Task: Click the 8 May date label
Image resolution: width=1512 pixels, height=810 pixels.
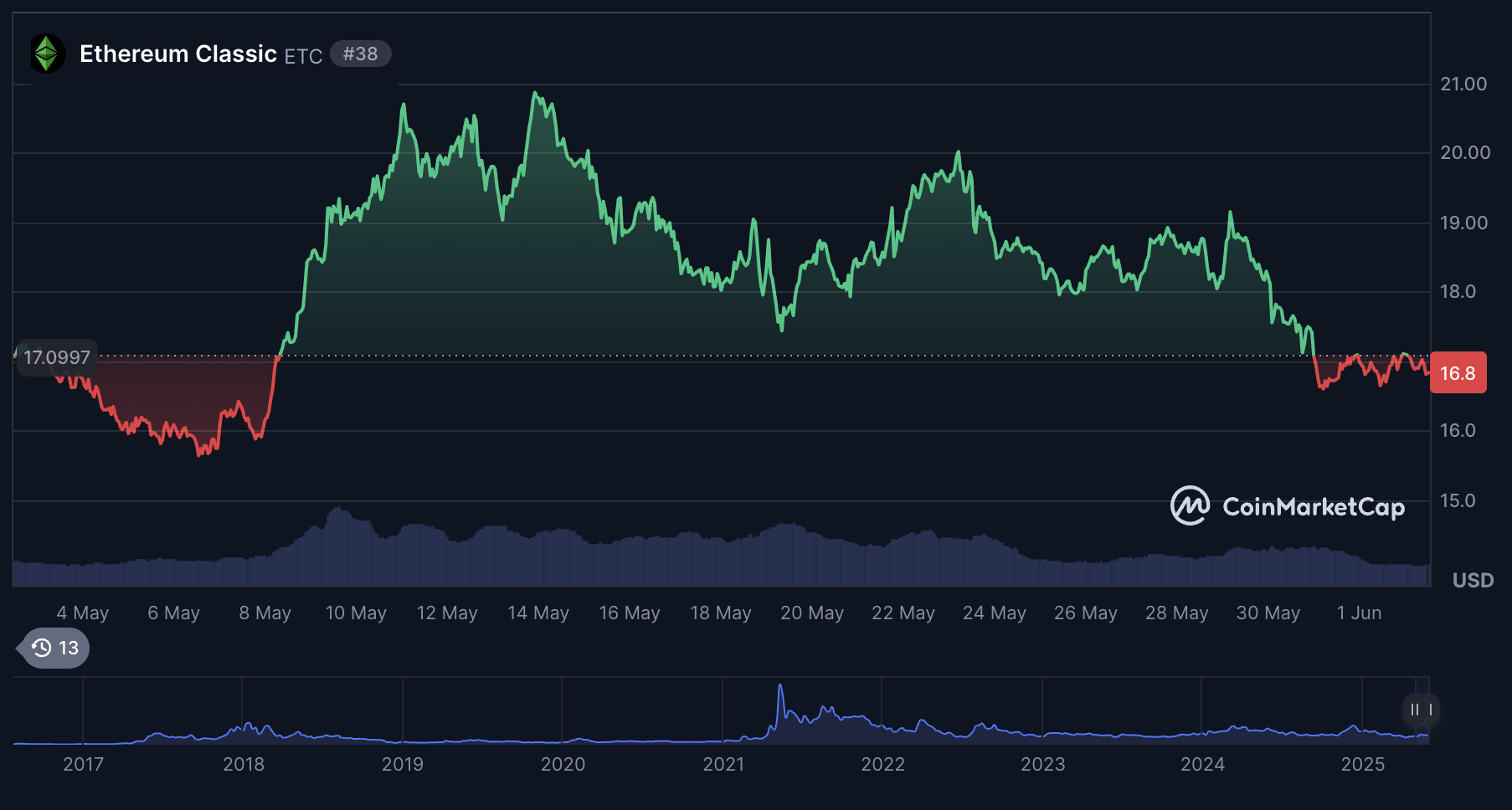Action: coord(265,613)
